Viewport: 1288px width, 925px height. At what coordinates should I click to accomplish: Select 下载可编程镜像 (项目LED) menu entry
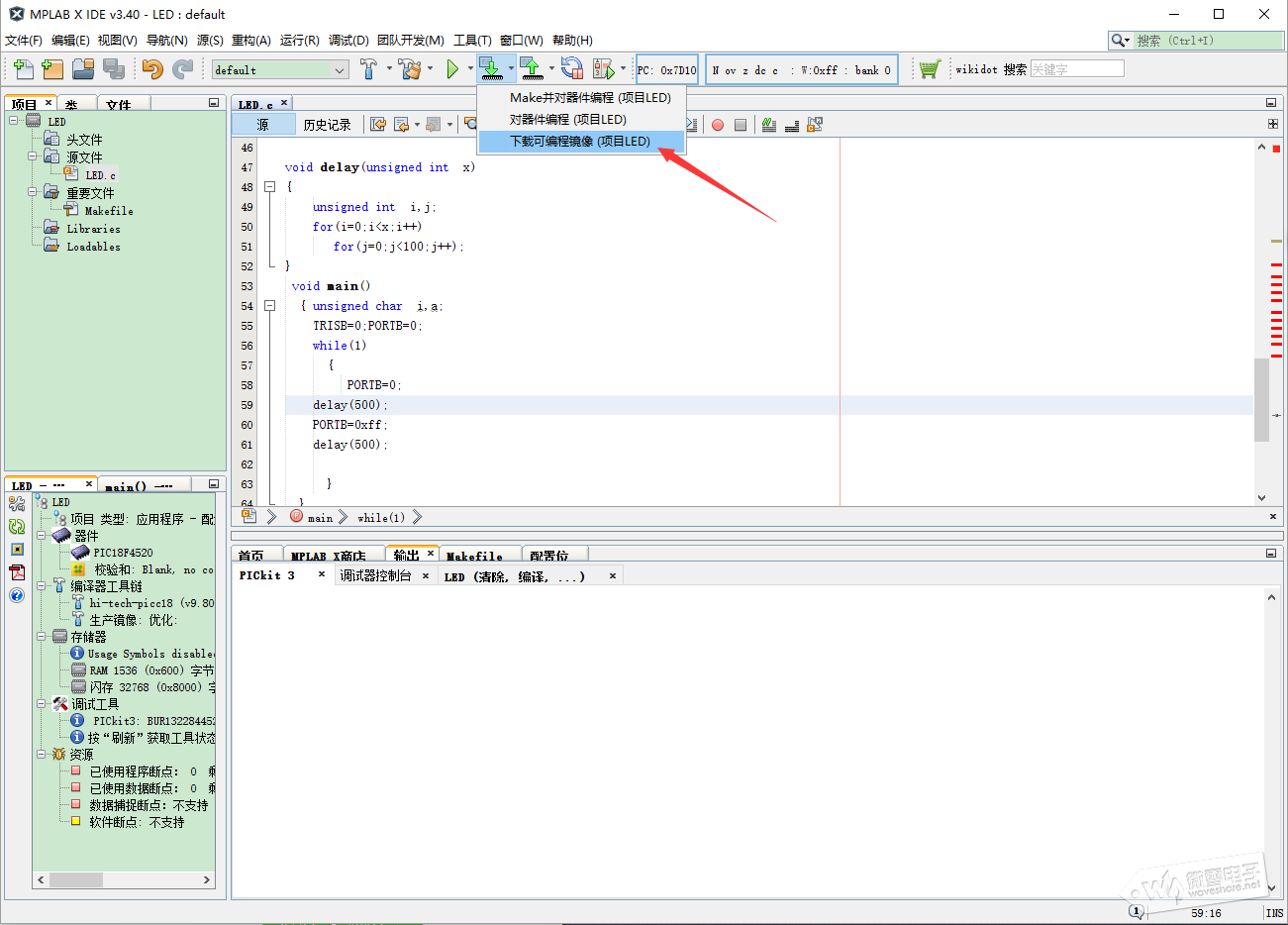tap(581, 141)
